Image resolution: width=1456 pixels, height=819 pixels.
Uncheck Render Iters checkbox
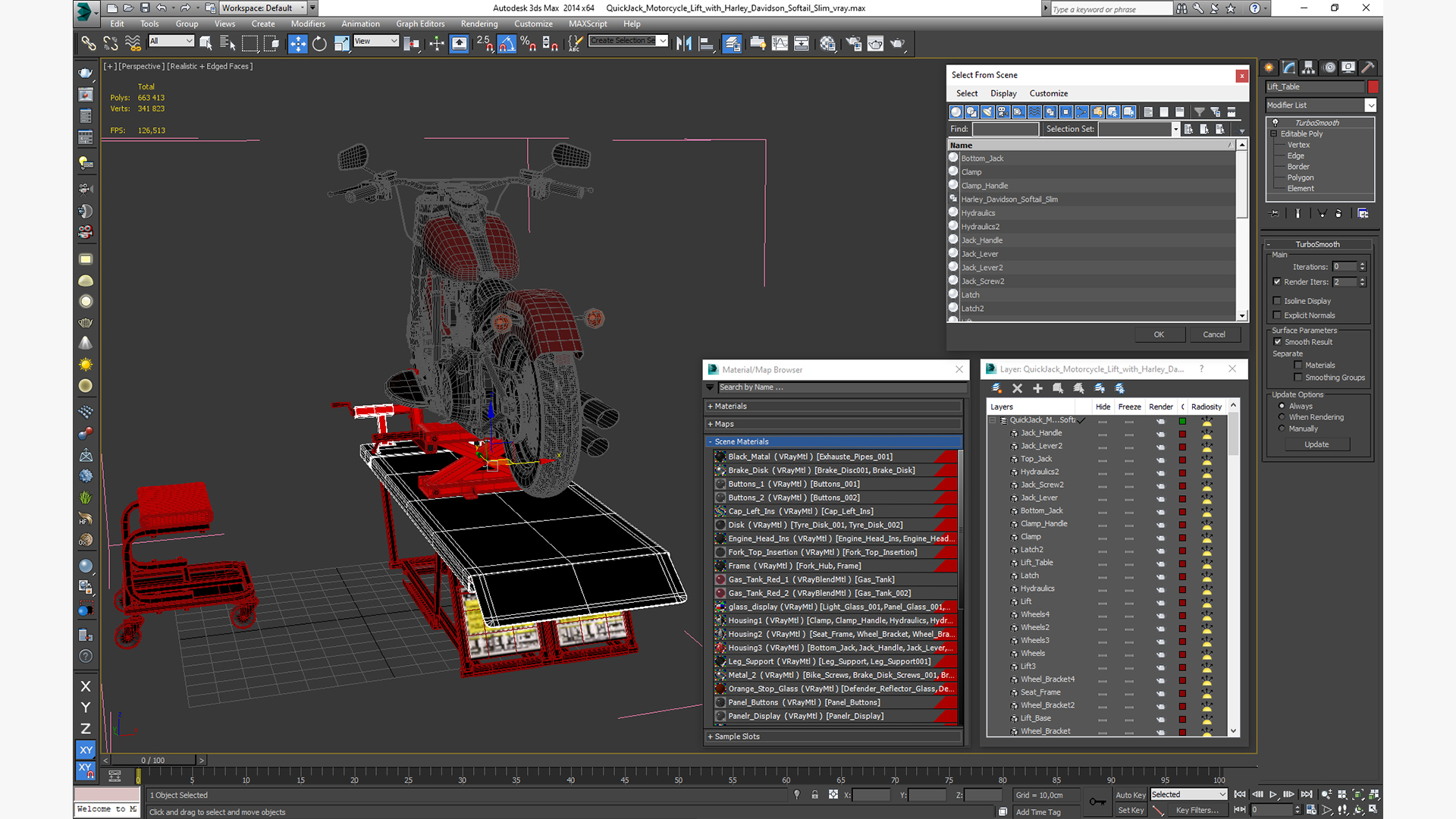coord(1277,282)
